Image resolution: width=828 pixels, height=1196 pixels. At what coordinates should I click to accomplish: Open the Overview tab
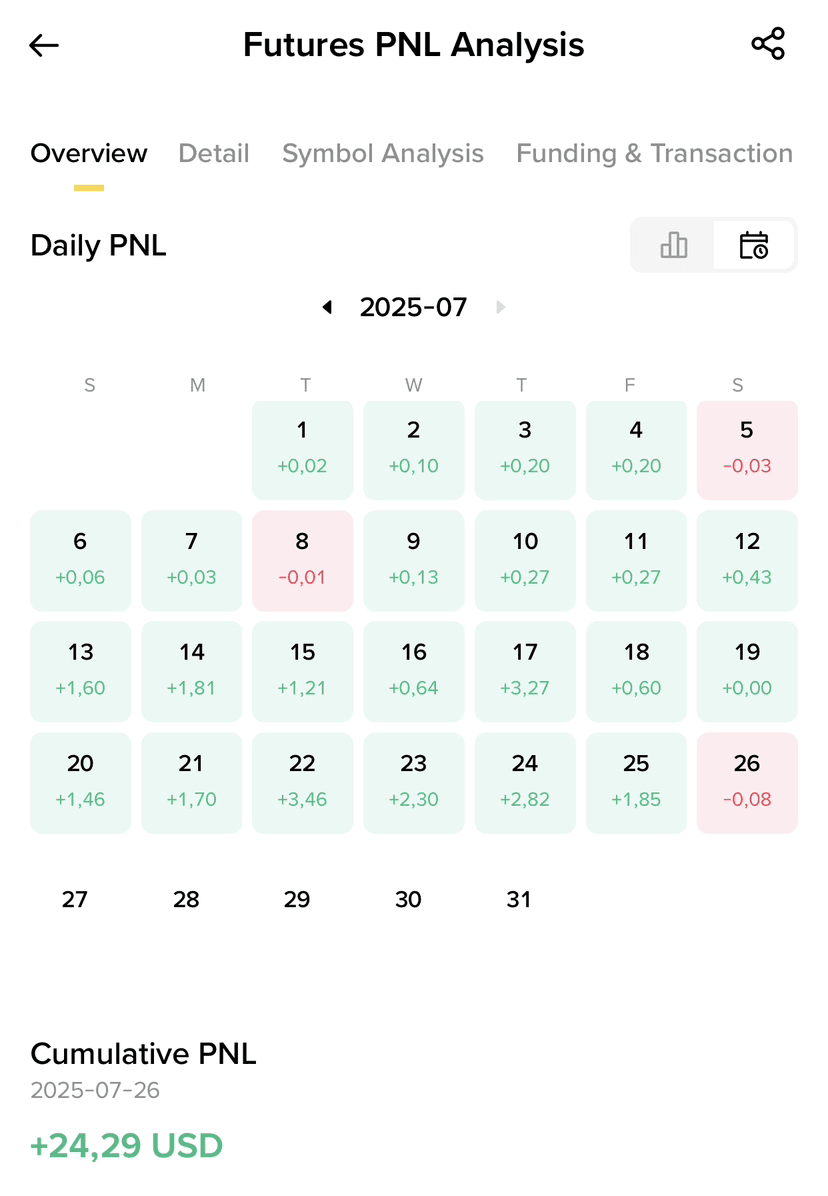tap(89, 153)
